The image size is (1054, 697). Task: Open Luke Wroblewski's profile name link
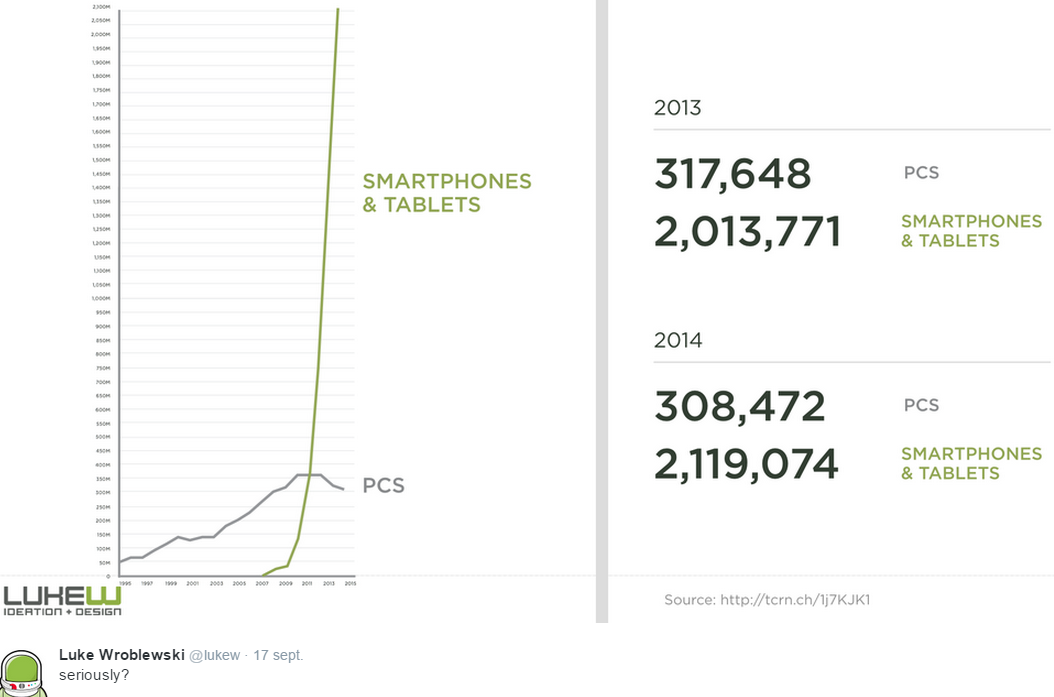(x=121, y=655)
